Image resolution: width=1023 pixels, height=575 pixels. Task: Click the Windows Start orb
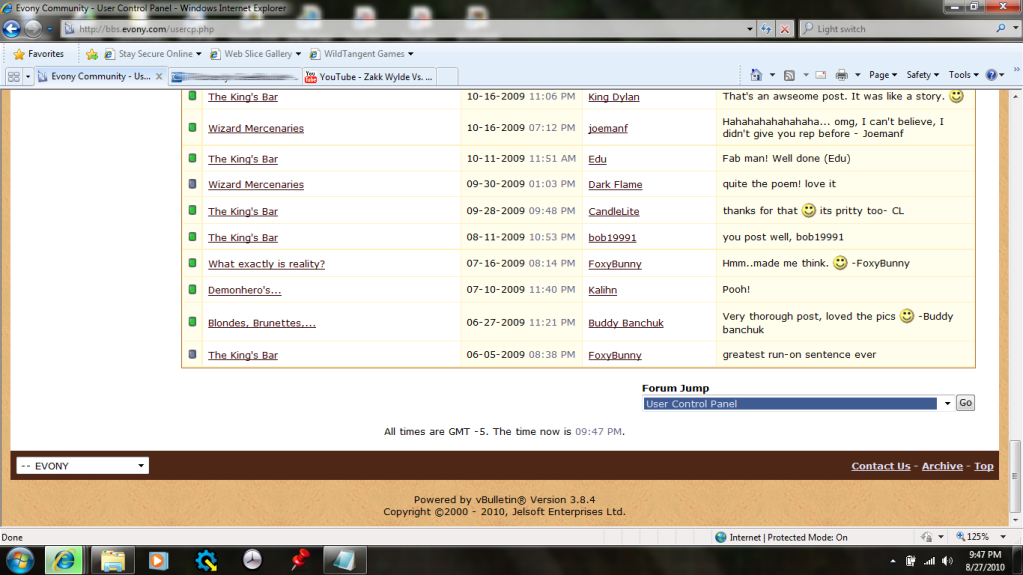[x=21, y=559]
